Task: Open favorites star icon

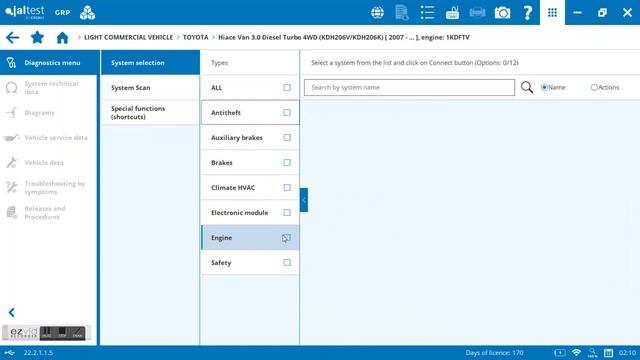Action: pos(37,37)
